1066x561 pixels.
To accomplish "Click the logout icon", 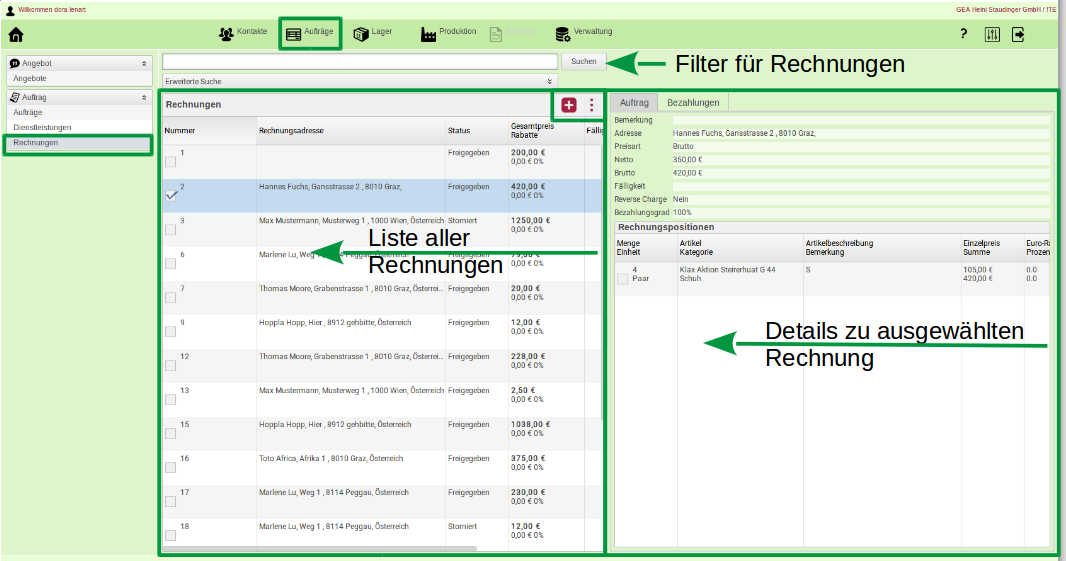I will [x=1018, y=35].
